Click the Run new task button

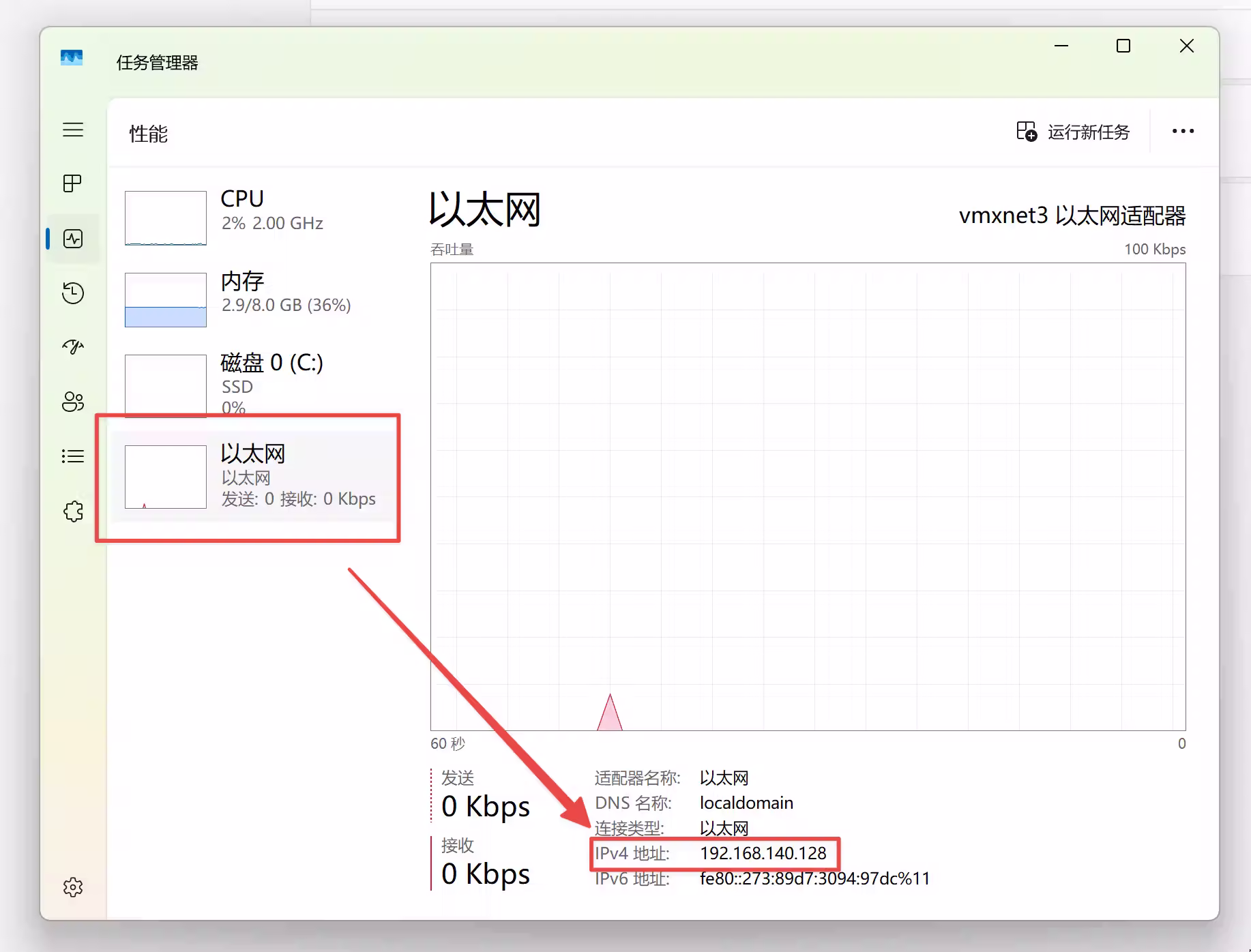pos(1073,132)
